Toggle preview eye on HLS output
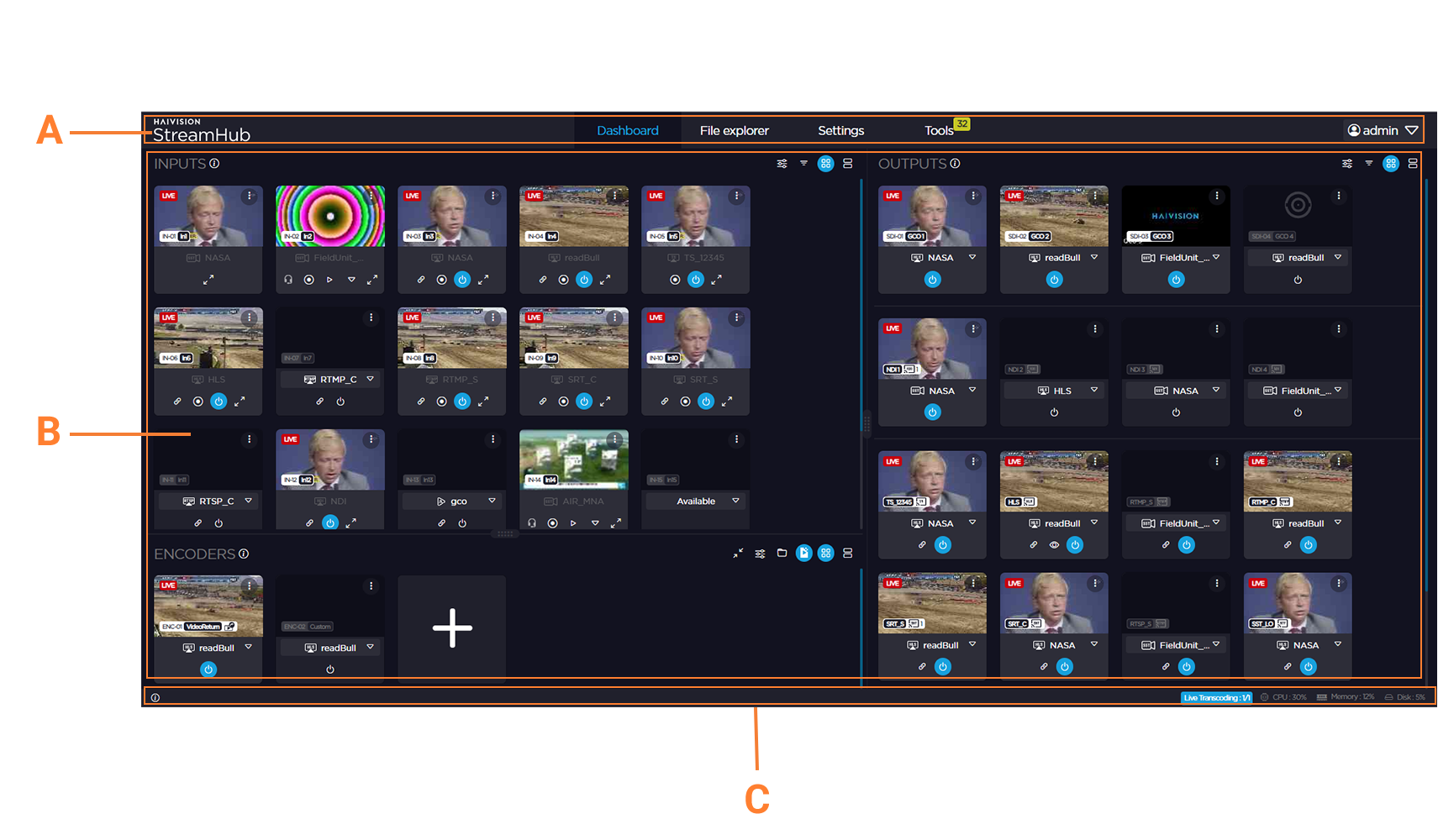The width and height of the screenshot is (1438, 840). (x=1054, y=545)
